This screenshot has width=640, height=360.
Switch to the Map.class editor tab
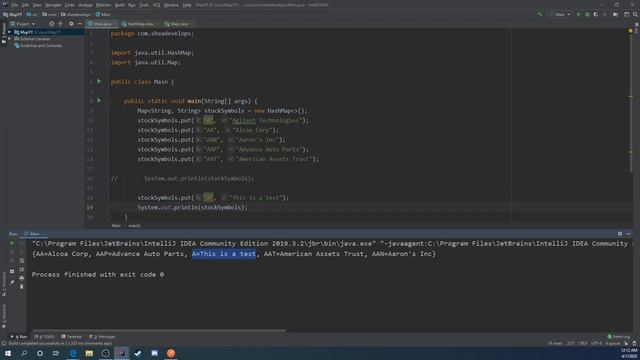pyautogui.click(x=178, y=24)
